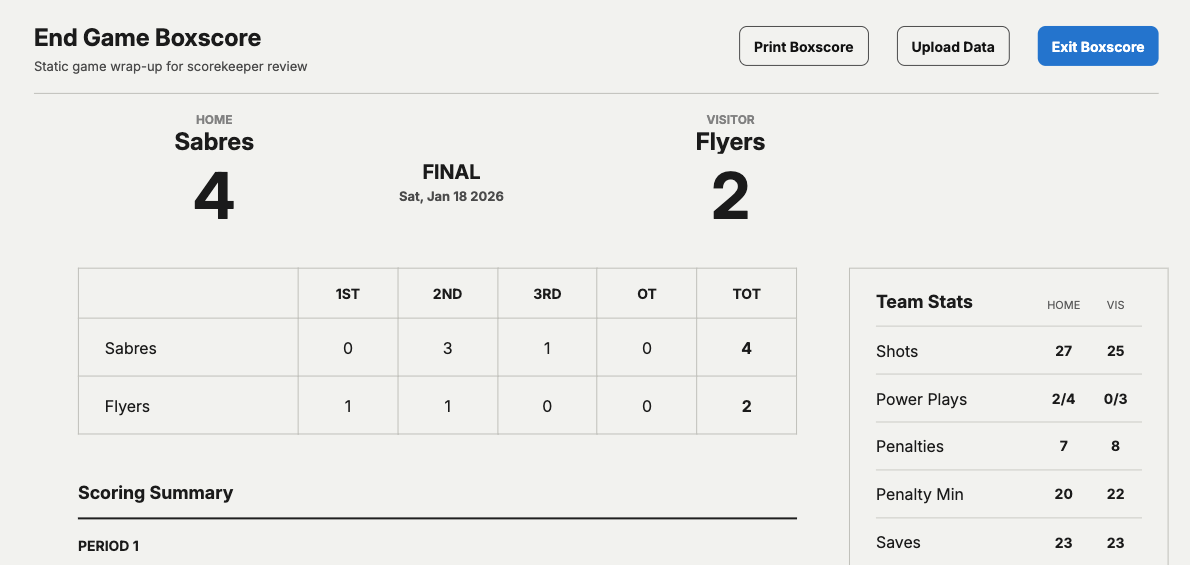Select the OT column header
Image resolution: width=1190 pixels, height=565 pixels.
647,294
